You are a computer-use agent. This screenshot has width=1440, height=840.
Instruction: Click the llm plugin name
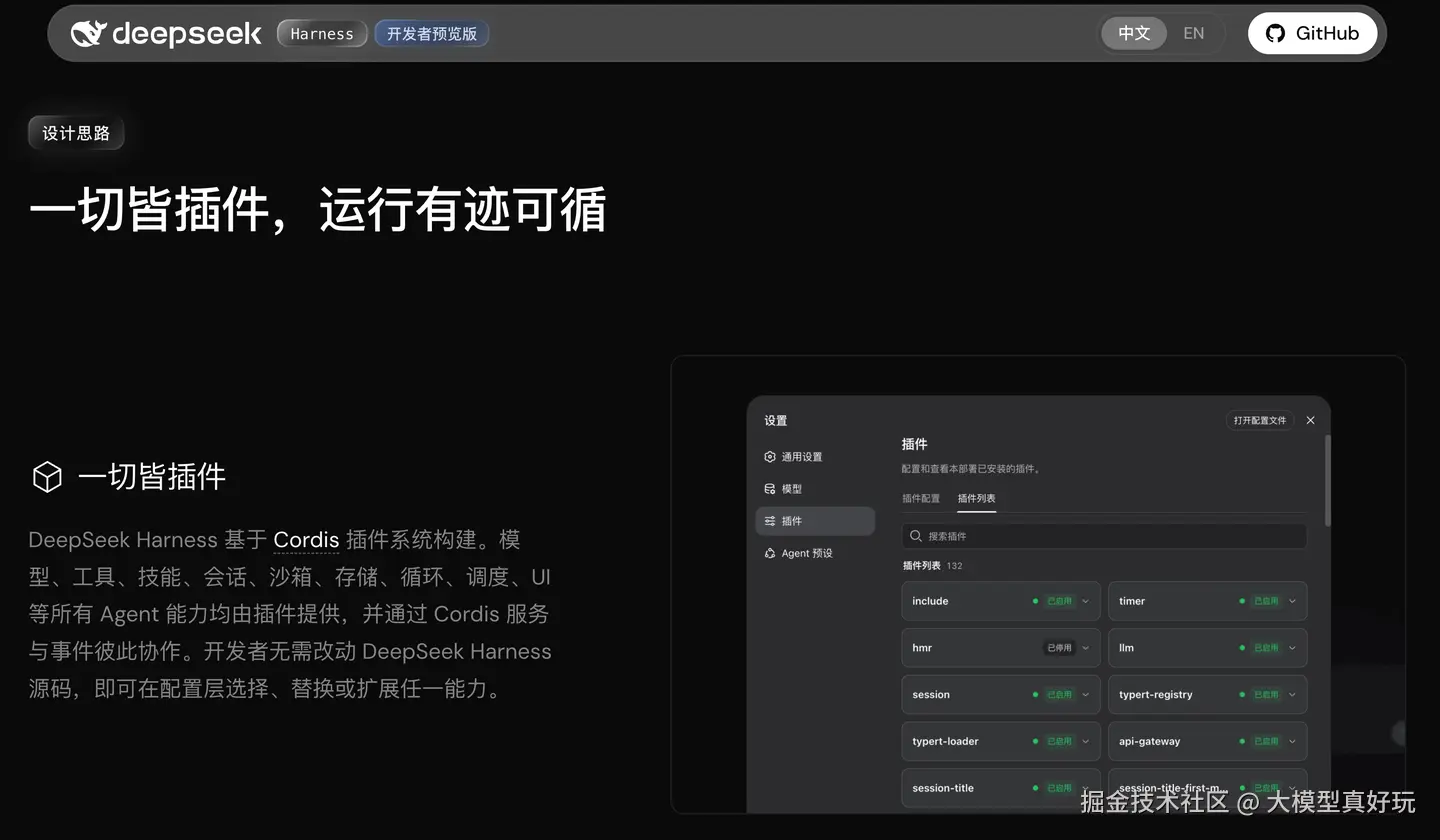(x=1126, y=648)
